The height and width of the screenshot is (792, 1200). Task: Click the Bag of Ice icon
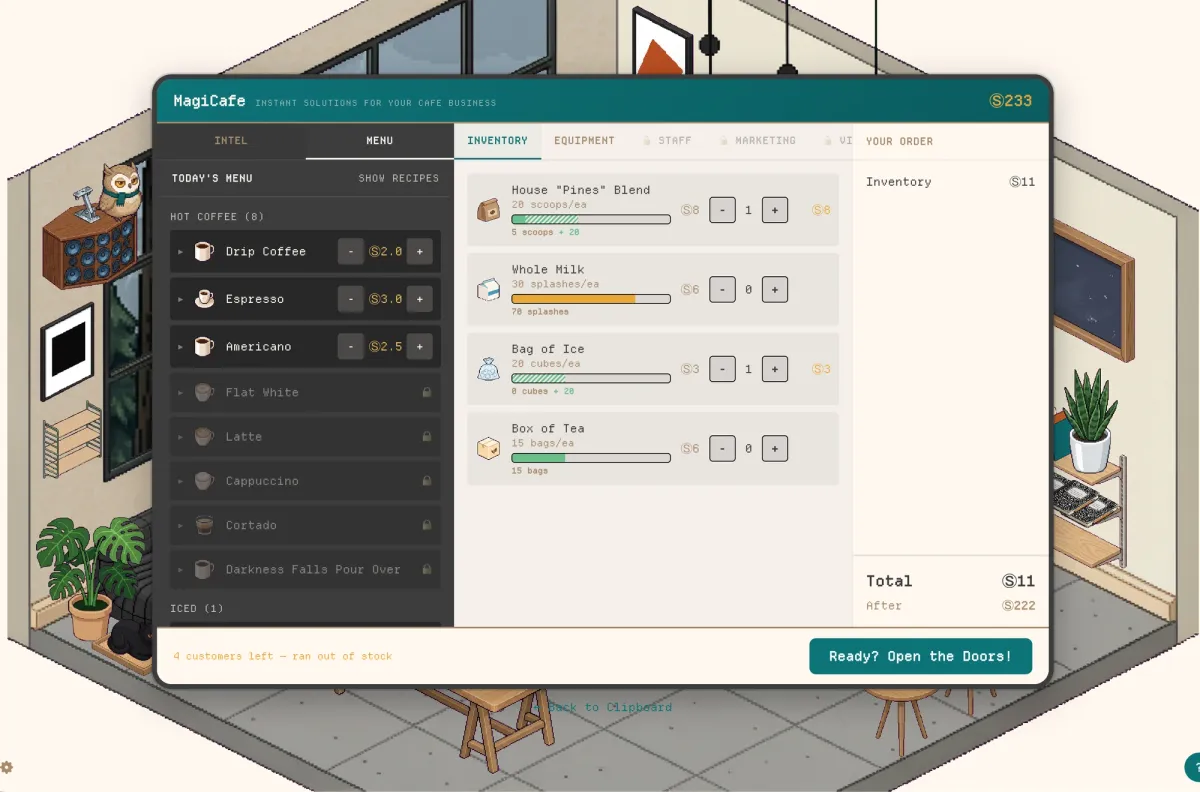coord(489,368)
